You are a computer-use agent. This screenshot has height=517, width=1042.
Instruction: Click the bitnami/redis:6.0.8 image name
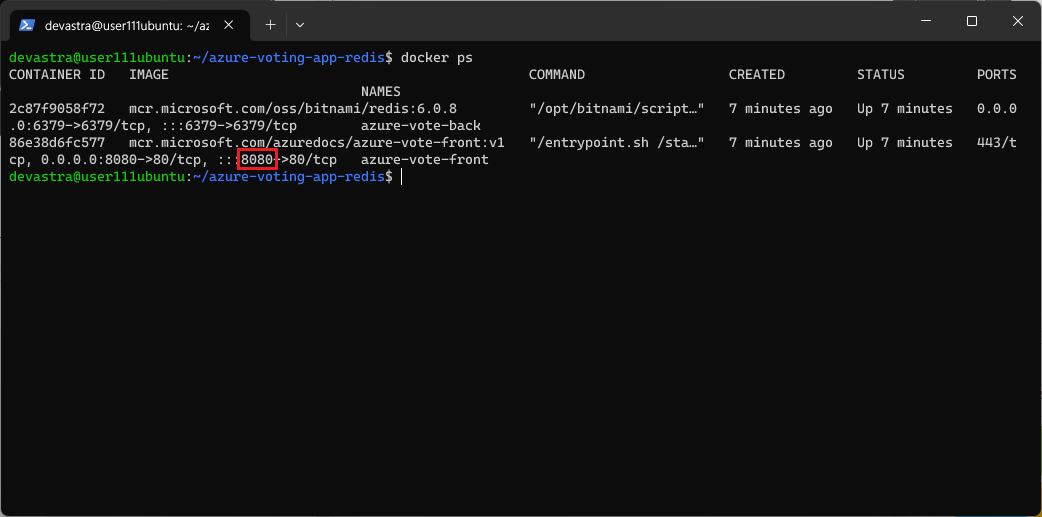tap(293, 109)
